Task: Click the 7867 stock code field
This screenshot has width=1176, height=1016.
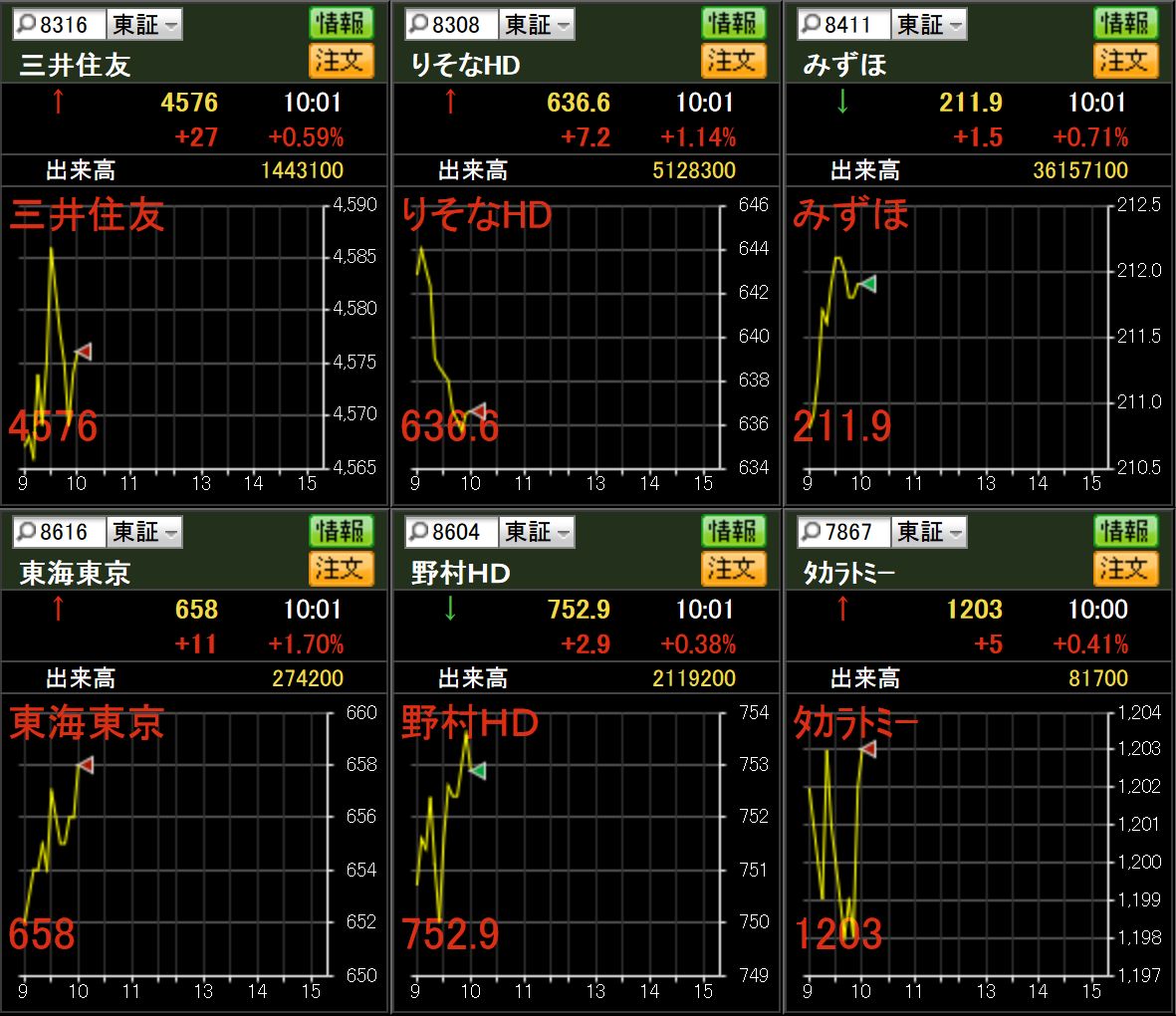Action: point(844,531)
